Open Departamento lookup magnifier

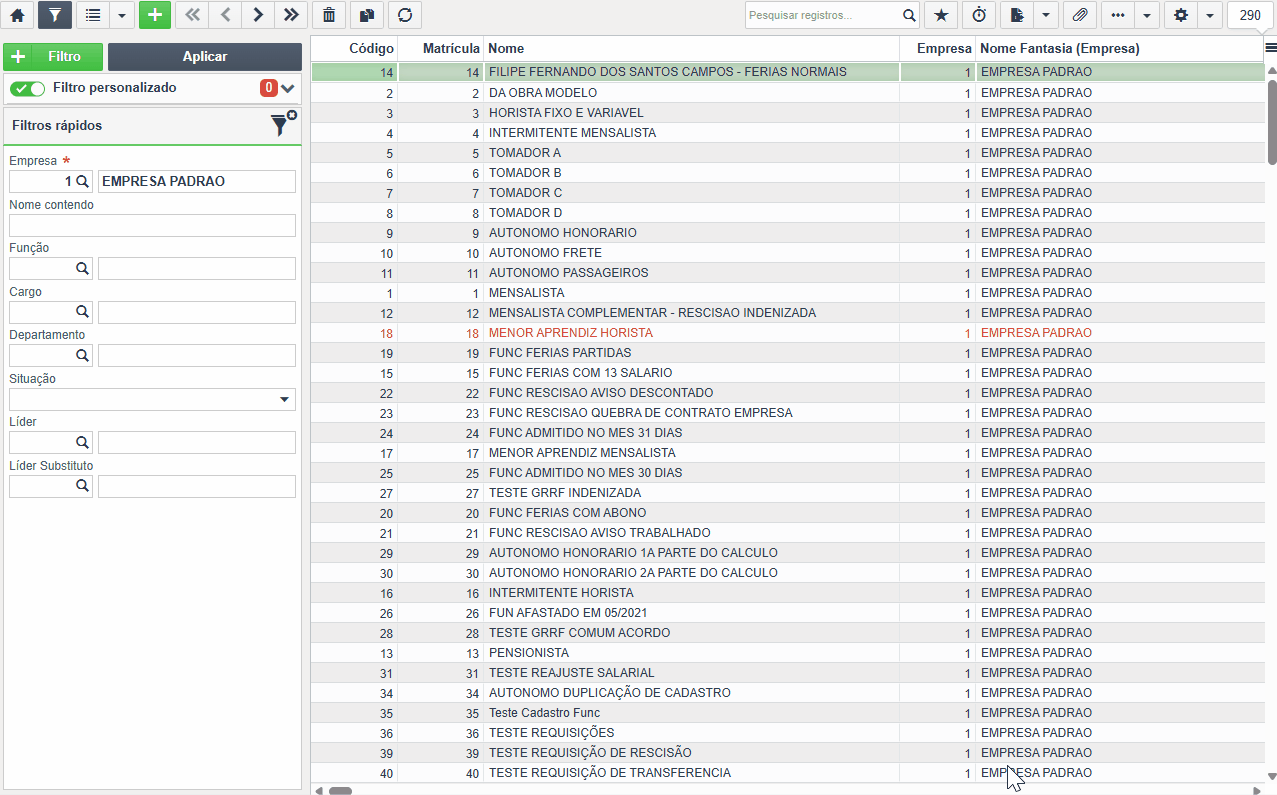point(83,355)
